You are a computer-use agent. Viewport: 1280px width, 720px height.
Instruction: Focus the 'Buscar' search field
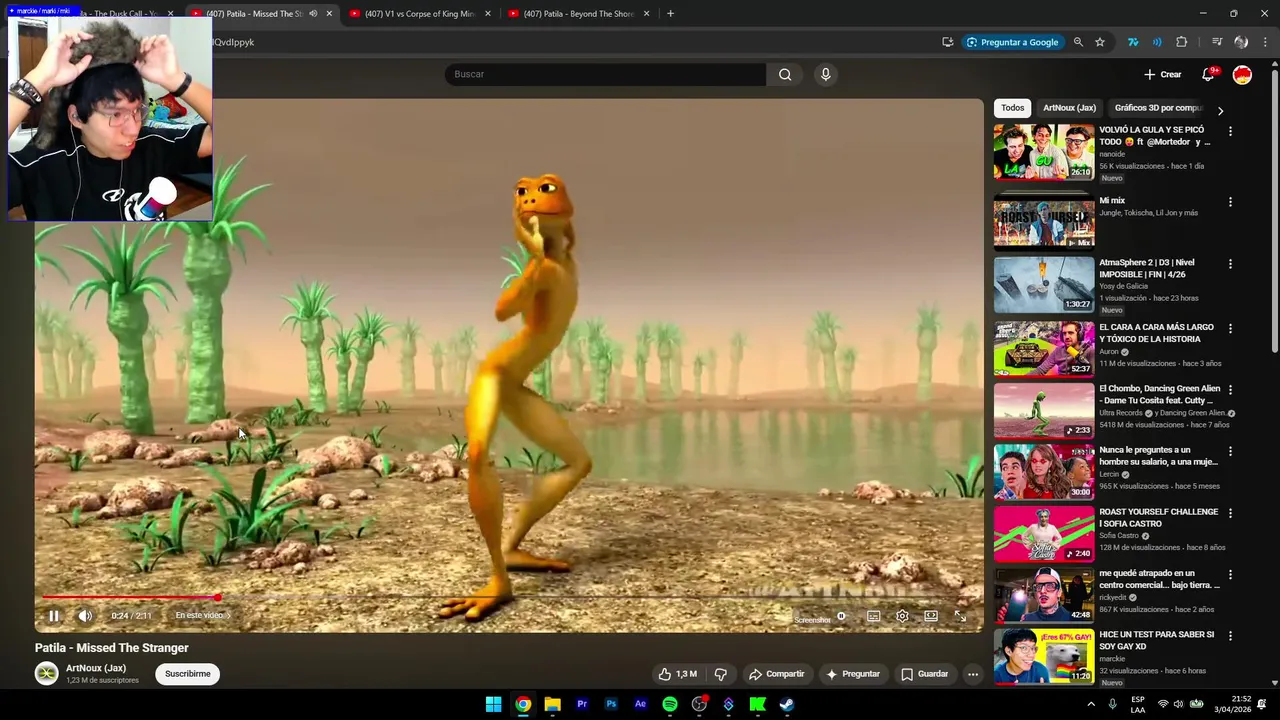tap(605, 74)
